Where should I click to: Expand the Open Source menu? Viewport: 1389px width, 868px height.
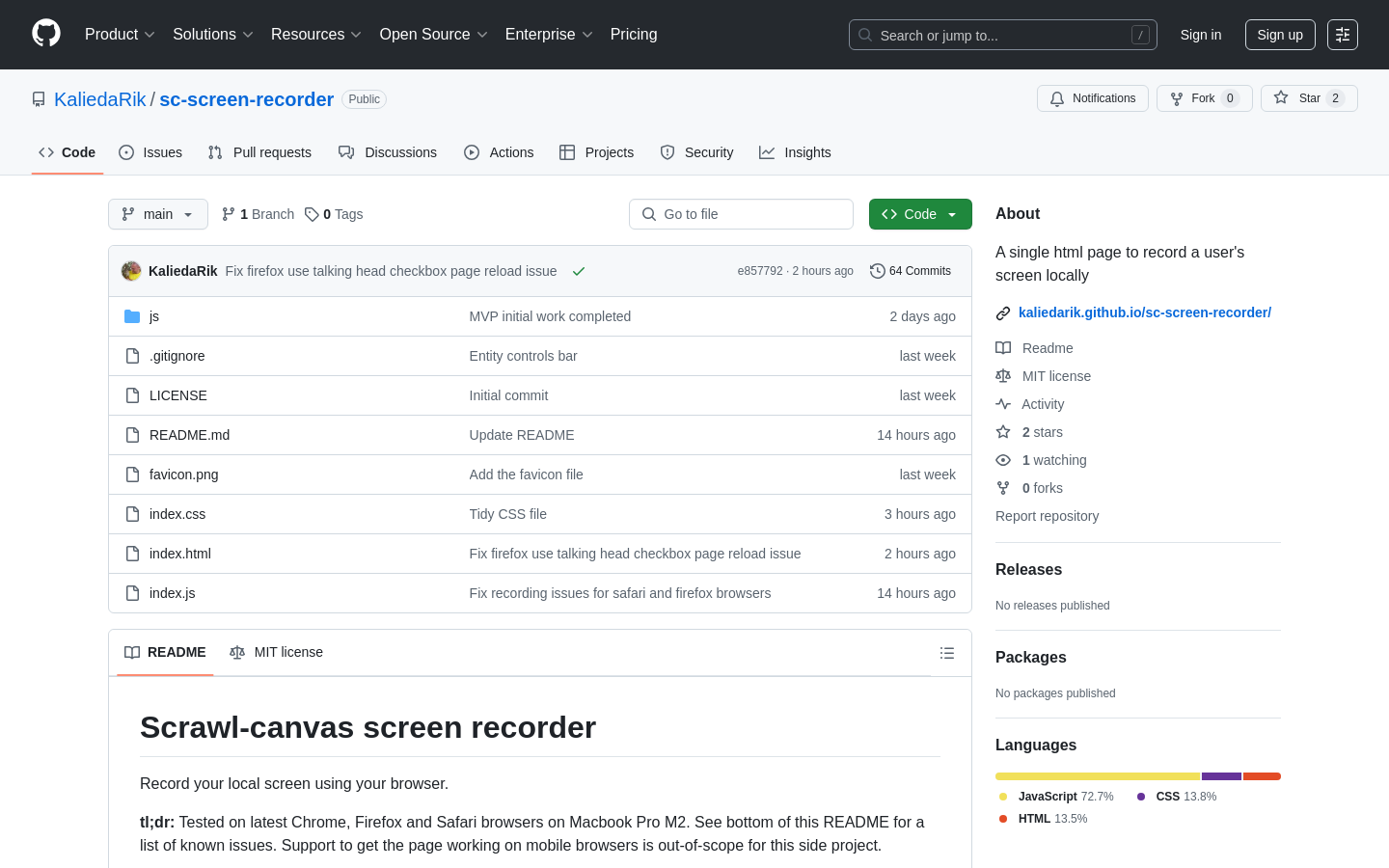[x=434, y=35]
